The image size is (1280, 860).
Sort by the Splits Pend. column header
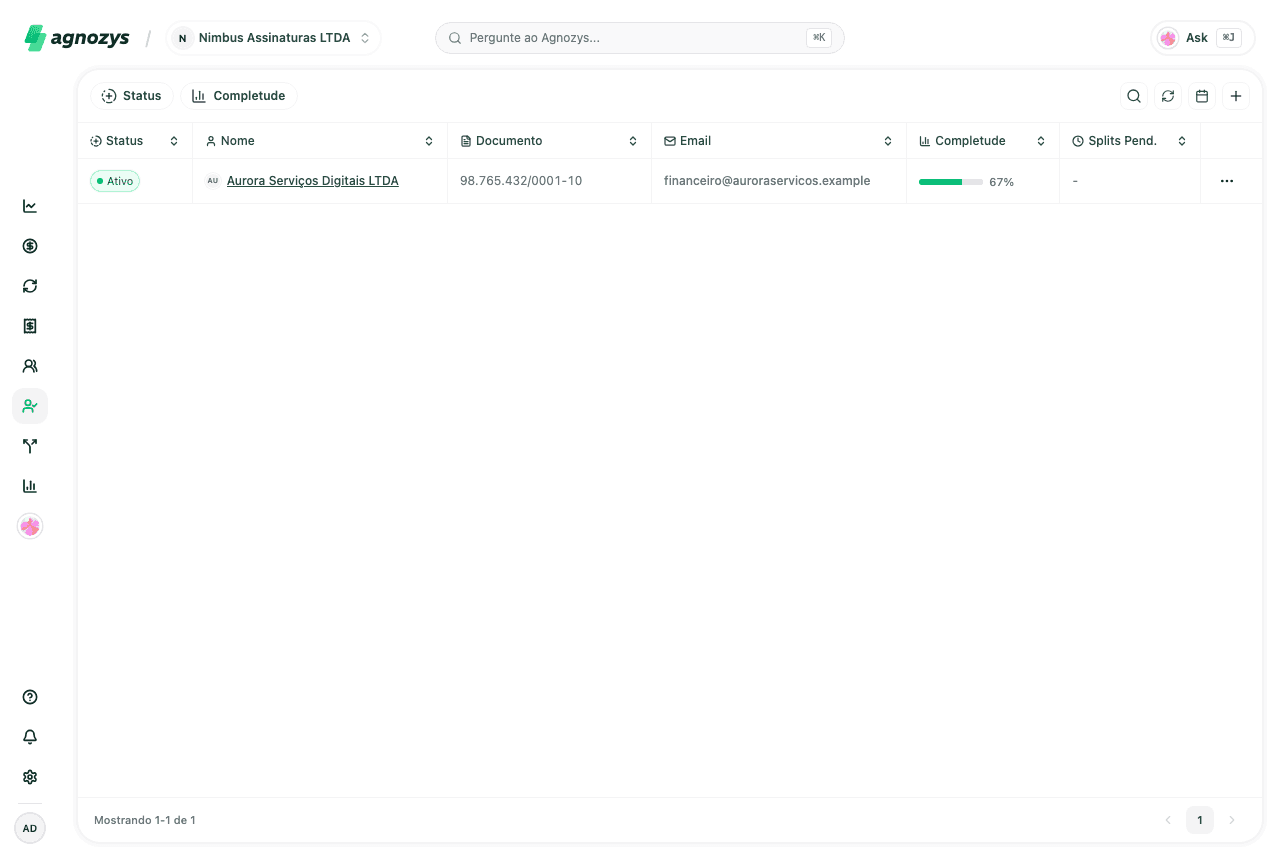tap(1130, 141)
